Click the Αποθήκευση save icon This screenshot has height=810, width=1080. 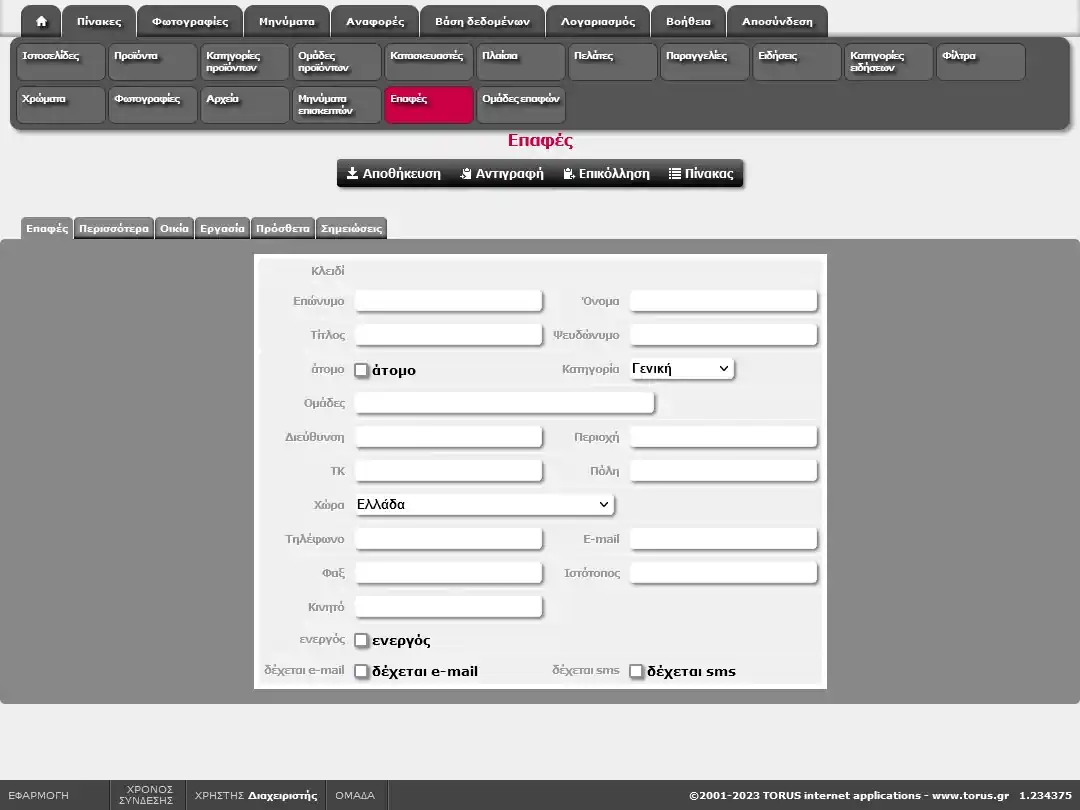pyautogui.click(x=353, y=174)
